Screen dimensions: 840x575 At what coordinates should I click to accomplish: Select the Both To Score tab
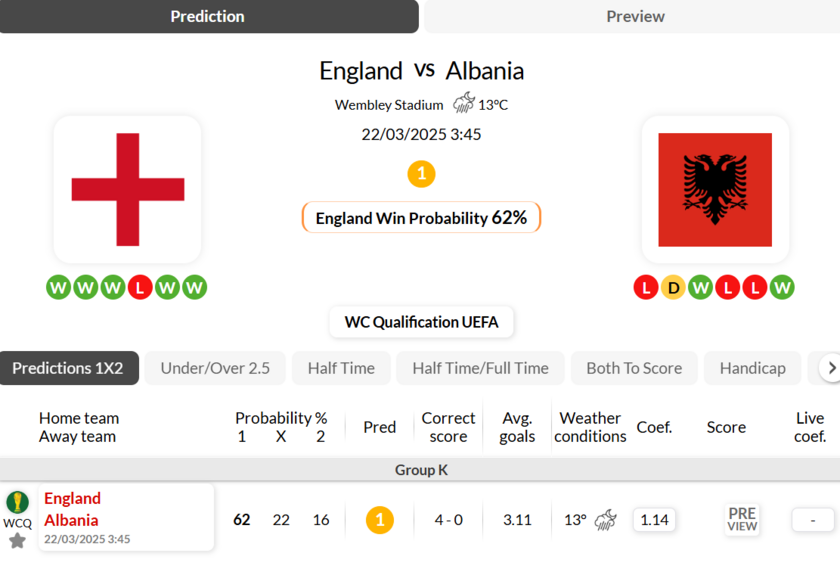[634, 368]
